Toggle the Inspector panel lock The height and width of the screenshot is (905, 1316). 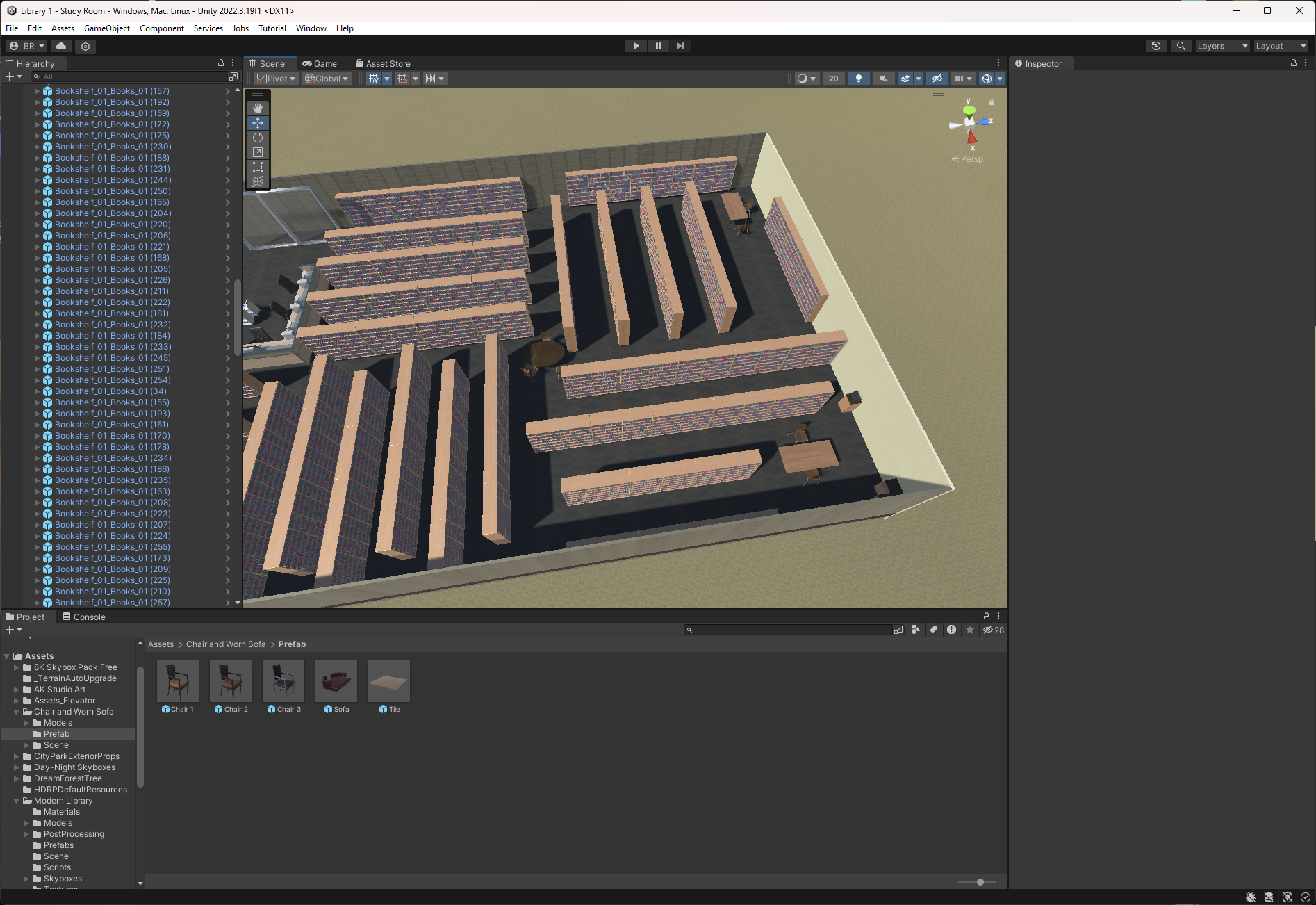(1293, 63)
